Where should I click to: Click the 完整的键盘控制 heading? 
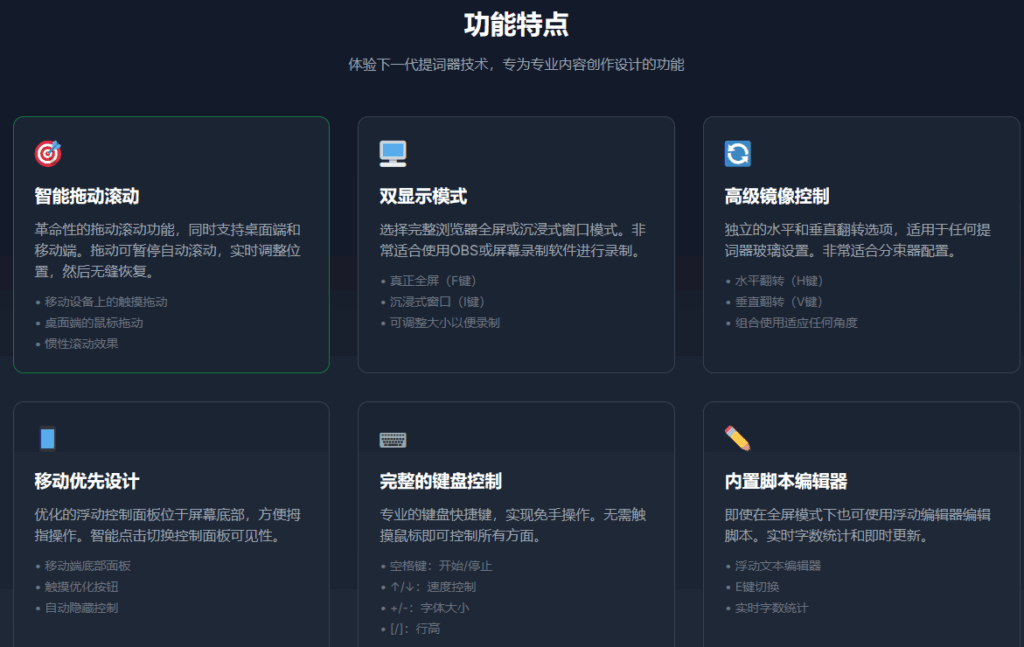[x=440, y=481]
